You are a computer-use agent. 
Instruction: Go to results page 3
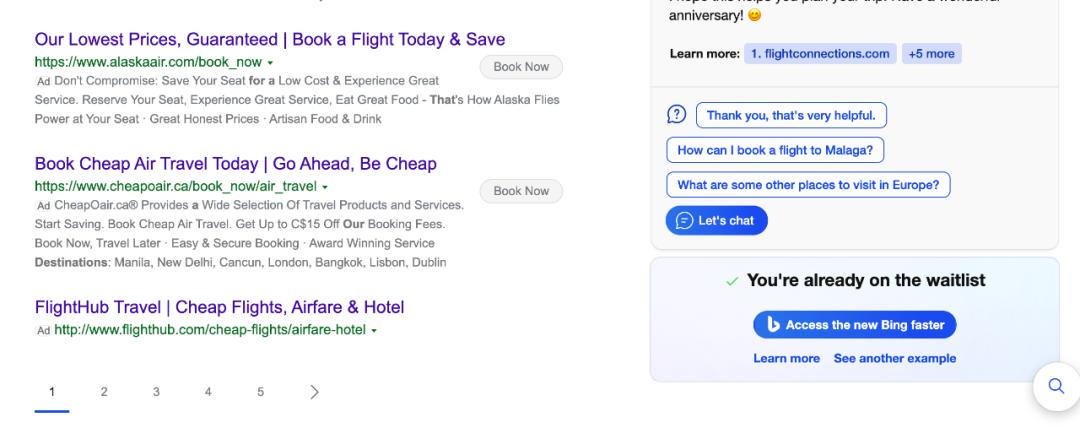coord(156,391)
